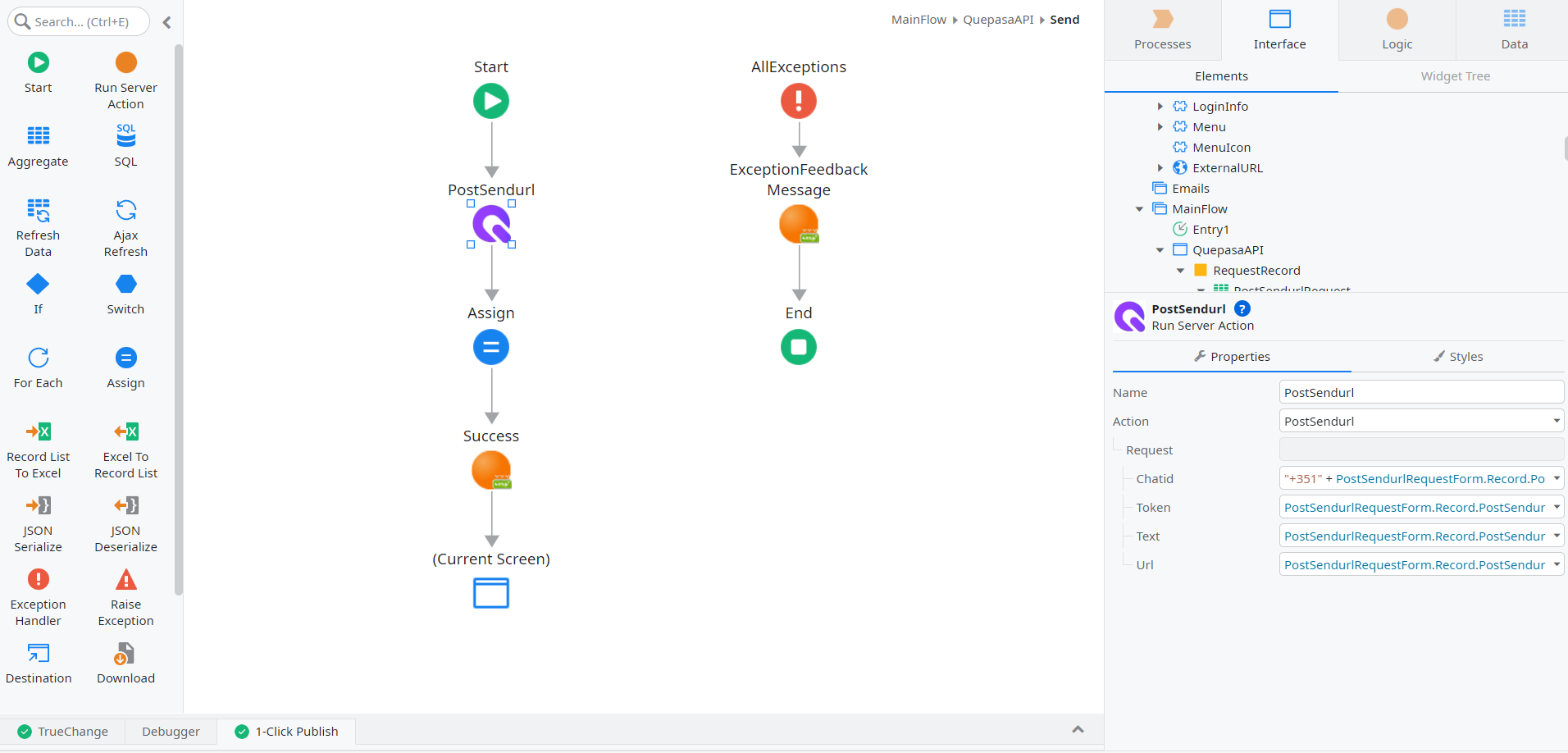This screenshot has height=753, width=1568.
Task: Switch to the Logic tab
Action: point(1395,30)
